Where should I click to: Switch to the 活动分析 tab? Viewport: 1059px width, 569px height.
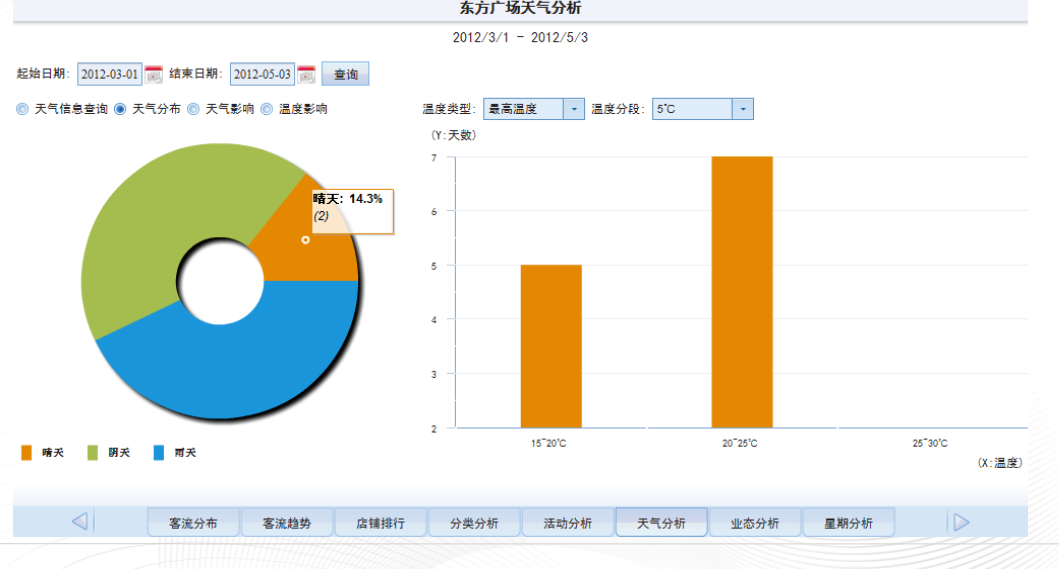(568, 523)
